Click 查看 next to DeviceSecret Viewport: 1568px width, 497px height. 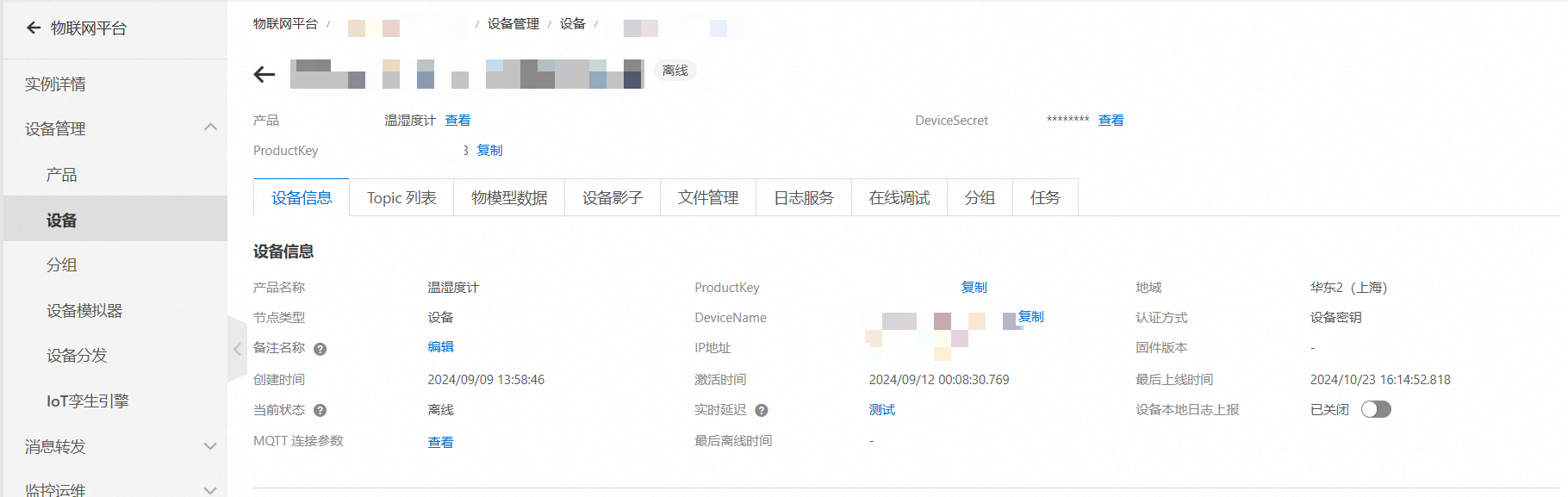[1111, 121]
